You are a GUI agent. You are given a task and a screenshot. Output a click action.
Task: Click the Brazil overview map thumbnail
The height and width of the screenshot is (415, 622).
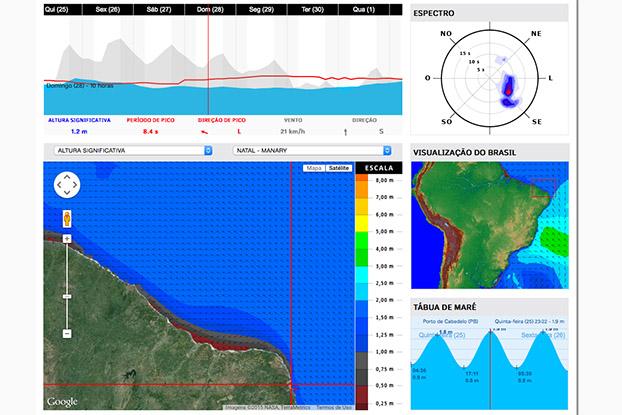pyautogui.click(x=490, y=225)
